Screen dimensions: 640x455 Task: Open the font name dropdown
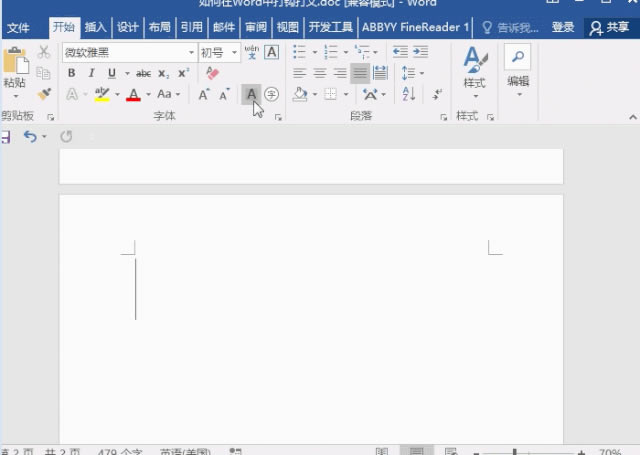(x=191, y=53)
